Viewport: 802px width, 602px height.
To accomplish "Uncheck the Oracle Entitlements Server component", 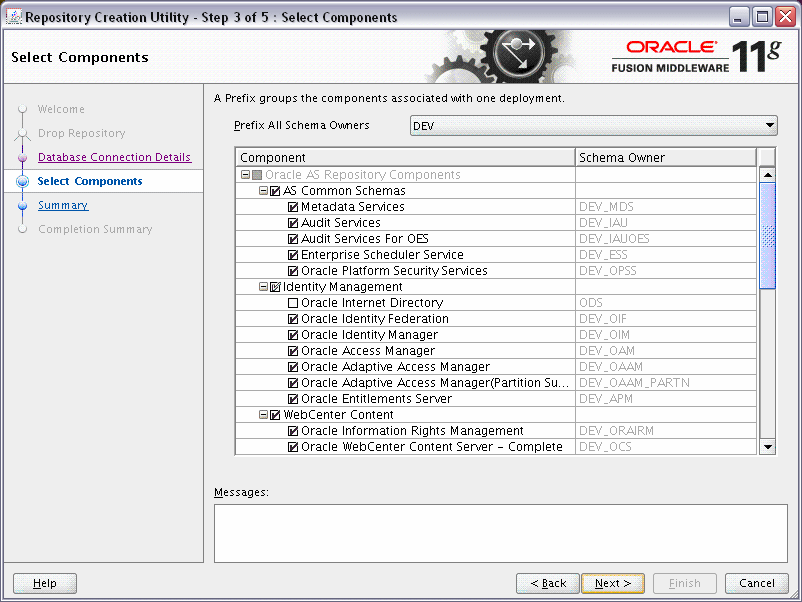I will 293,398.
